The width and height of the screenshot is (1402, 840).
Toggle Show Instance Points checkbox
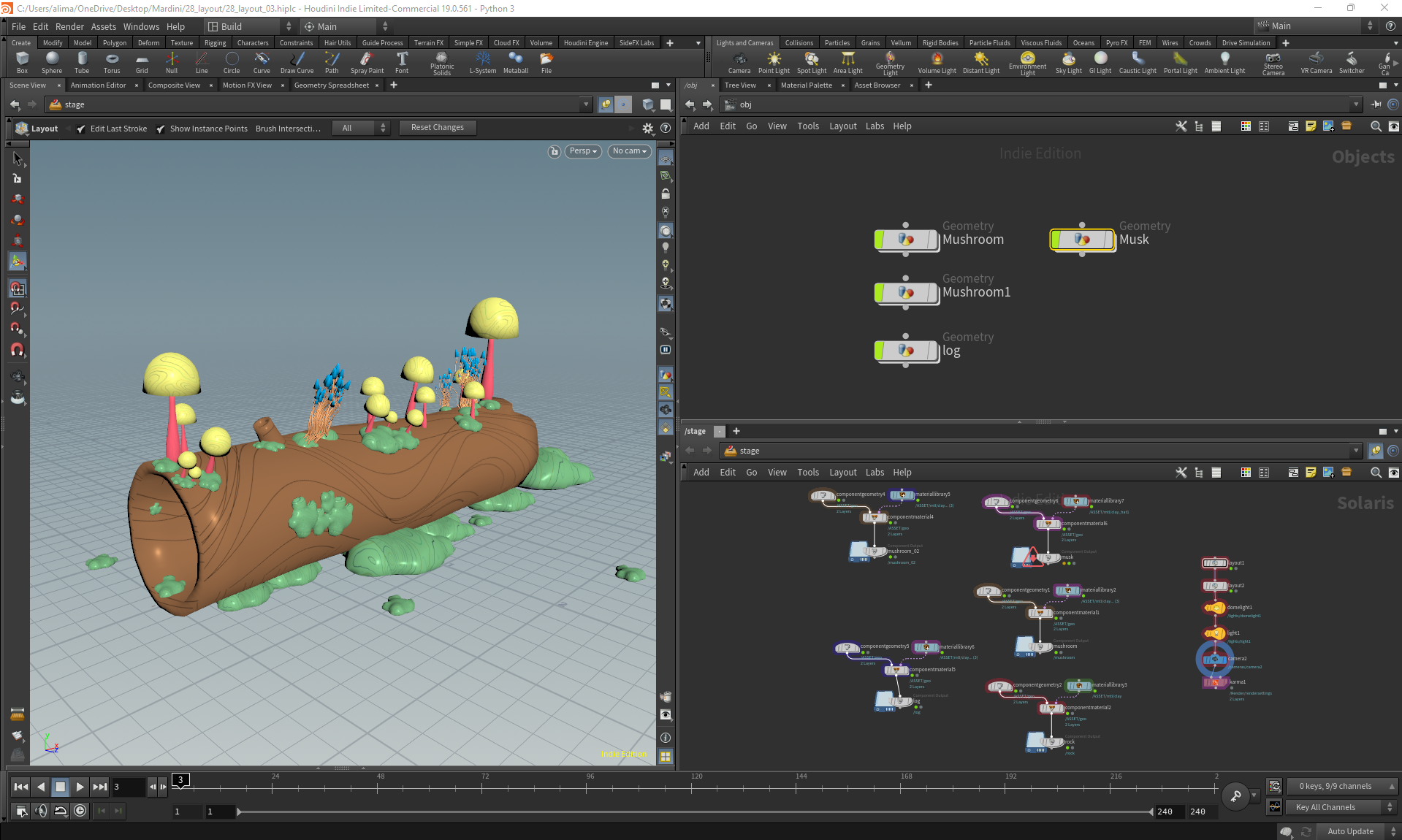click(x=161, y=129)
